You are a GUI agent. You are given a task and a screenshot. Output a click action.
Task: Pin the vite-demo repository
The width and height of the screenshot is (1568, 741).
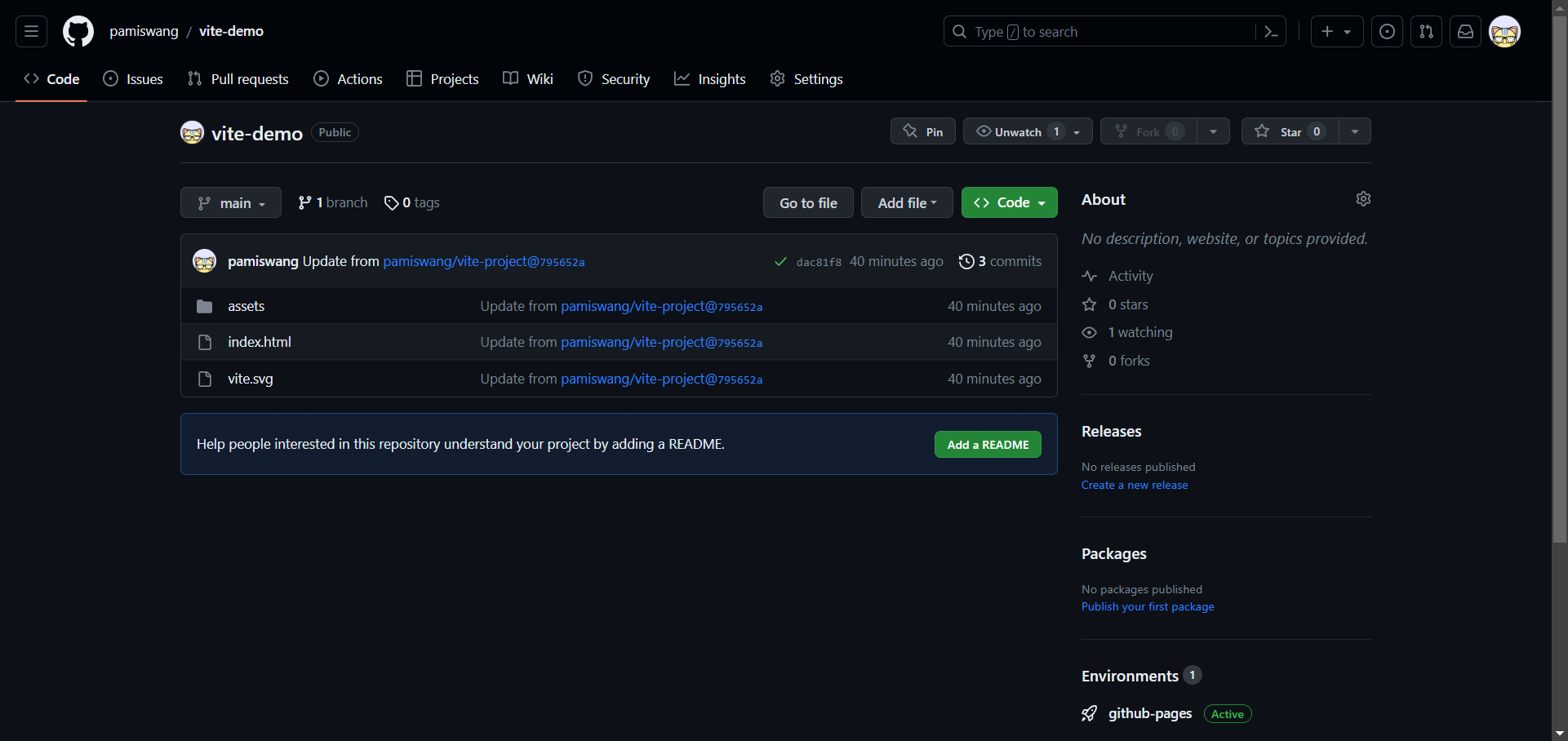(x=923, y=131)
